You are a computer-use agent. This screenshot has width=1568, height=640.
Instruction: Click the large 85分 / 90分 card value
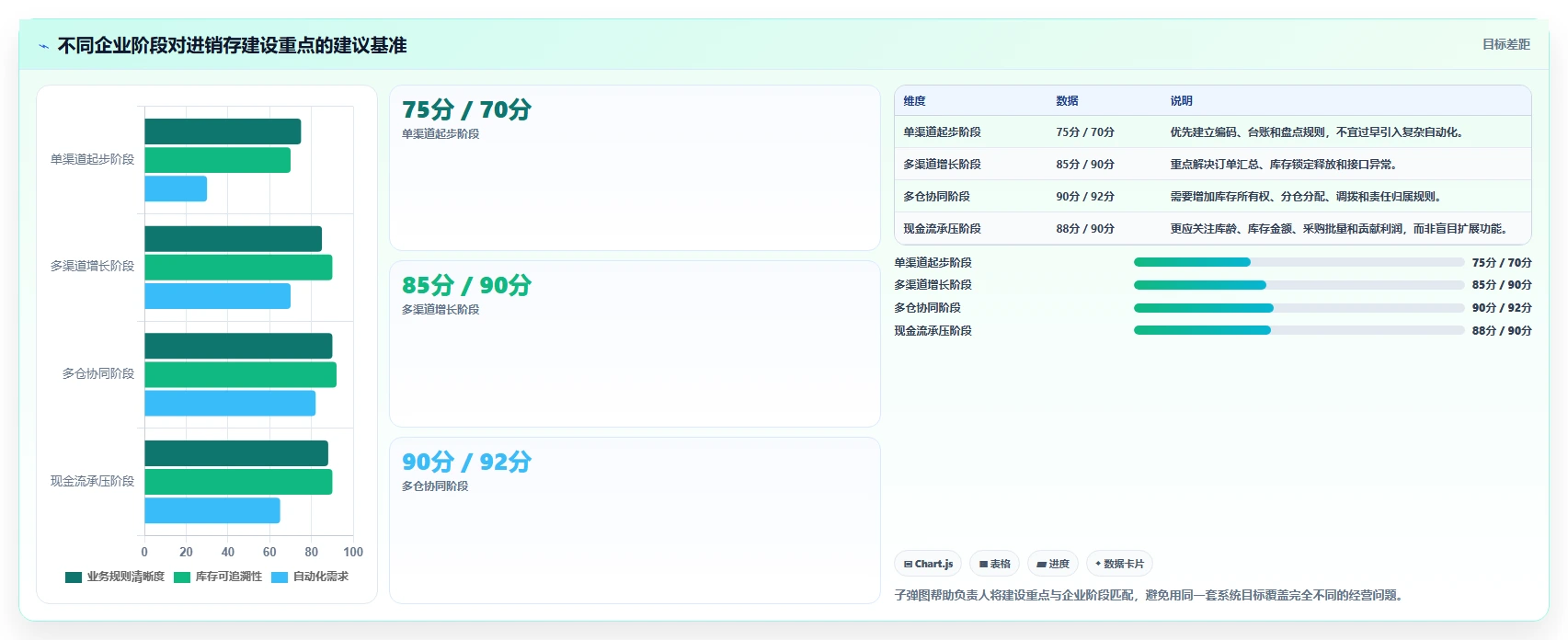point(466,285)
